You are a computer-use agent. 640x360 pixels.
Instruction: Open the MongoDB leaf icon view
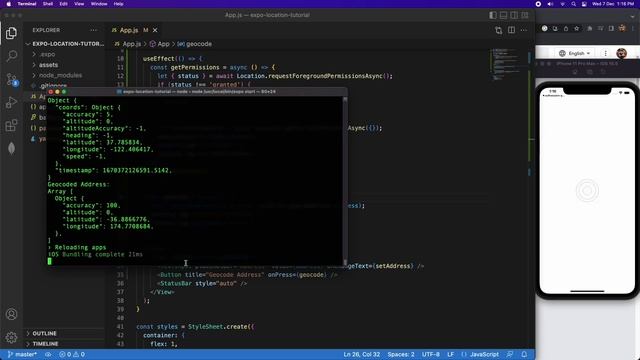tap(11, 148)
